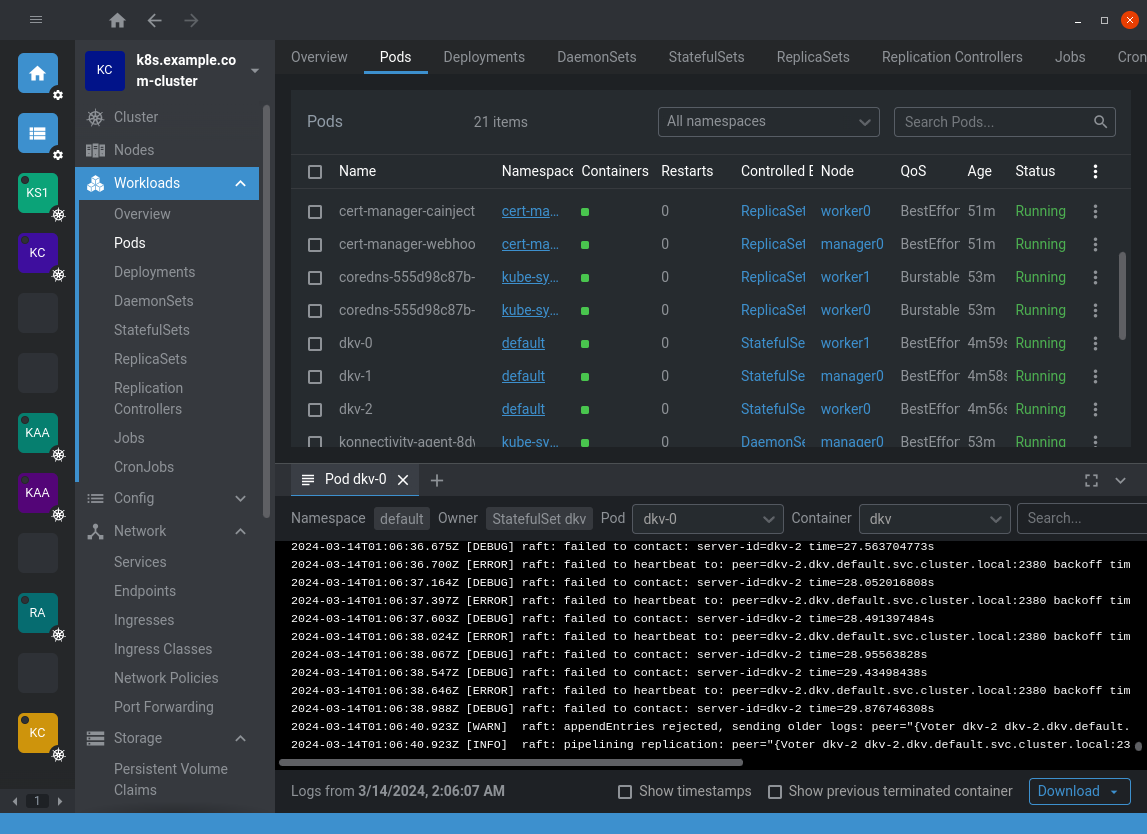Image resolution: width=1147 pixels, height=834 pixels.
Task: Focus the log Search input field
Action: [x=1082, y=519]
